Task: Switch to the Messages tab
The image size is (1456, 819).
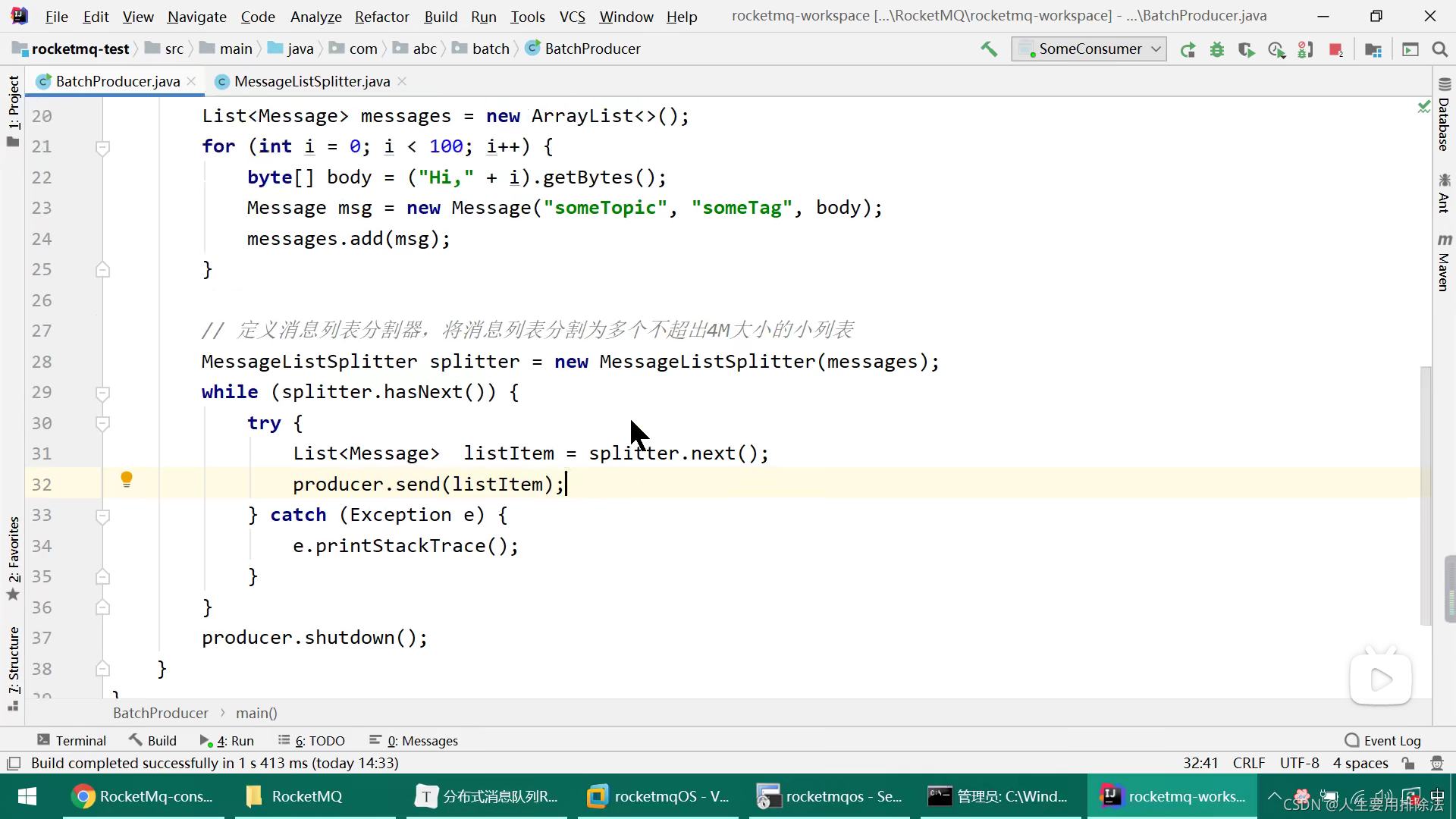Action: click(x=422, y=741)
